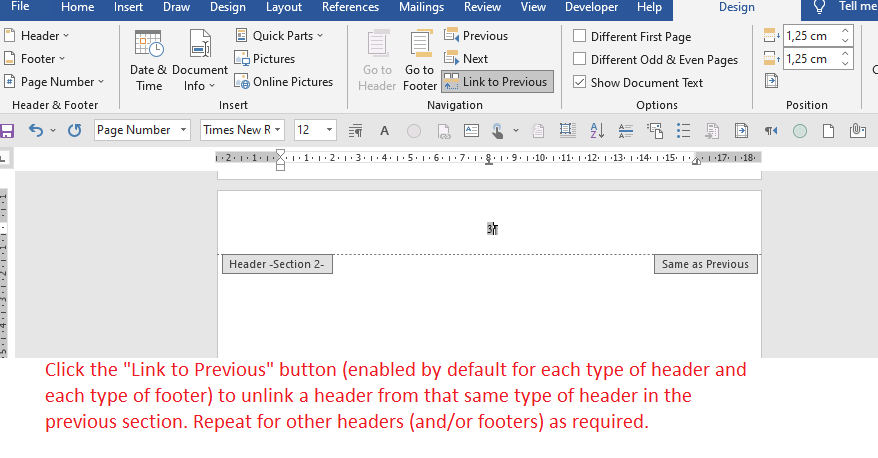The width and height of the screenshot is (878, 458).
Task: Open the Review tab
Action: point(482,7)
